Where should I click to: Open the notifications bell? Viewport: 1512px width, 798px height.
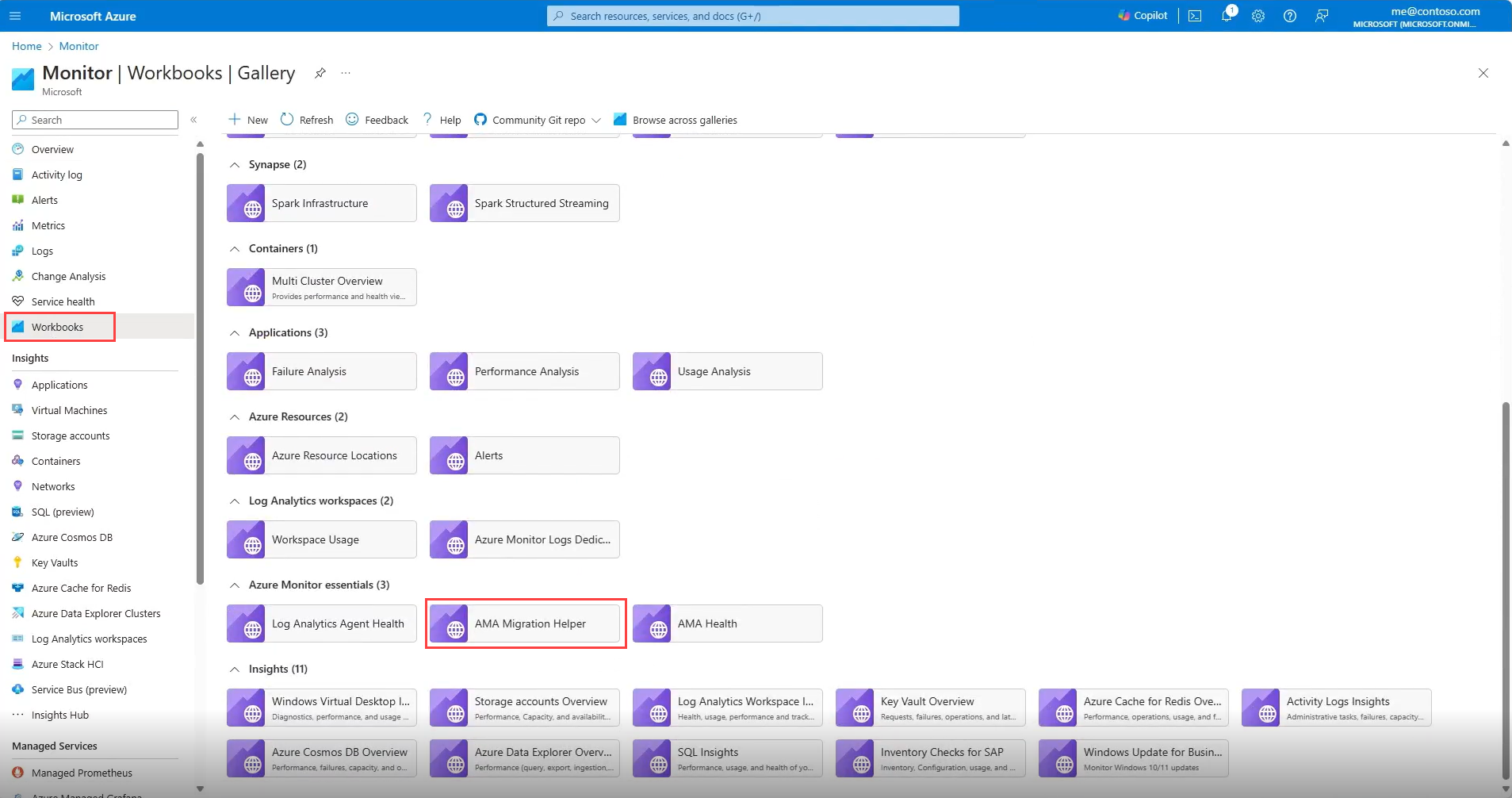coord(1227,16)
